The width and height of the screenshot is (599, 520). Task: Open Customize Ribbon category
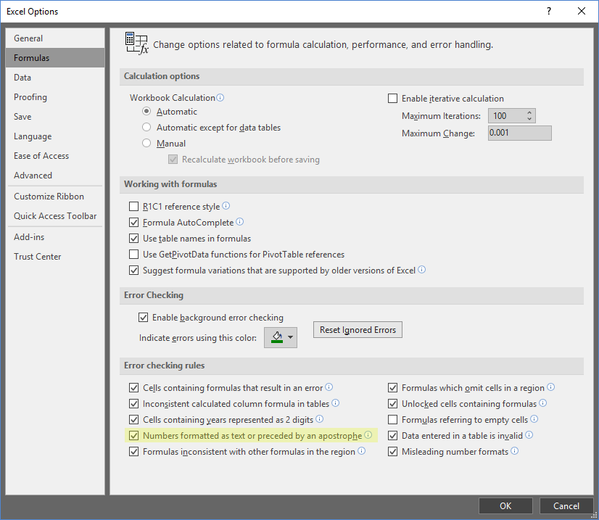(55, 196)
